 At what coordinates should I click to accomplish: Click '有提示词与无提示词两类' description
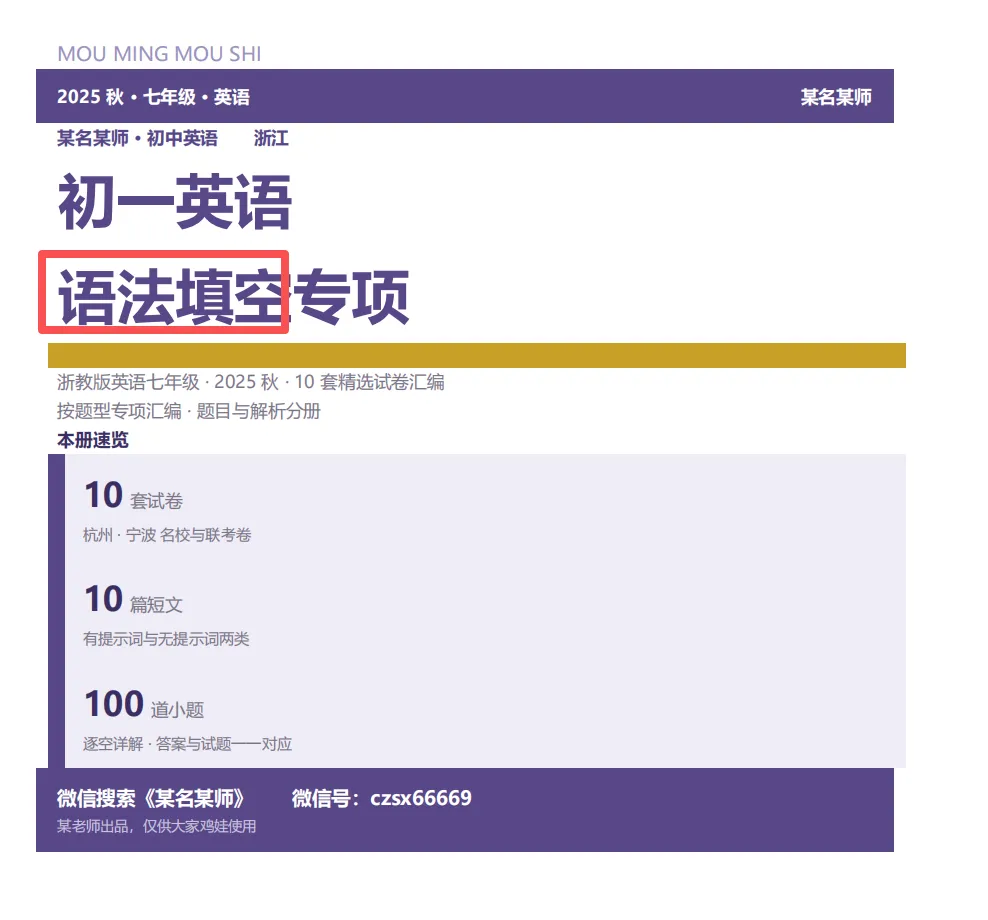point(166,639)
